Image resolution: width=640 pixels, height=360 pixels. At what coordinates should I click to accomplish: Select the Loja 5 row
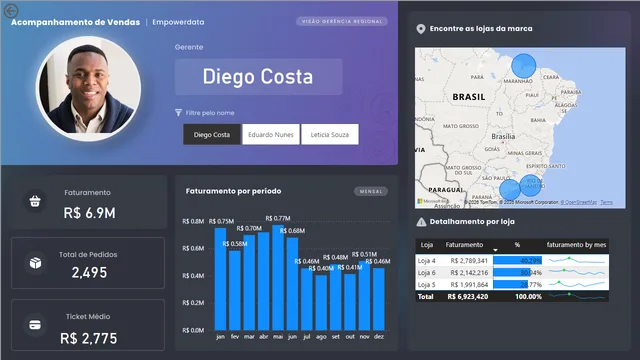tap(512, 284)
